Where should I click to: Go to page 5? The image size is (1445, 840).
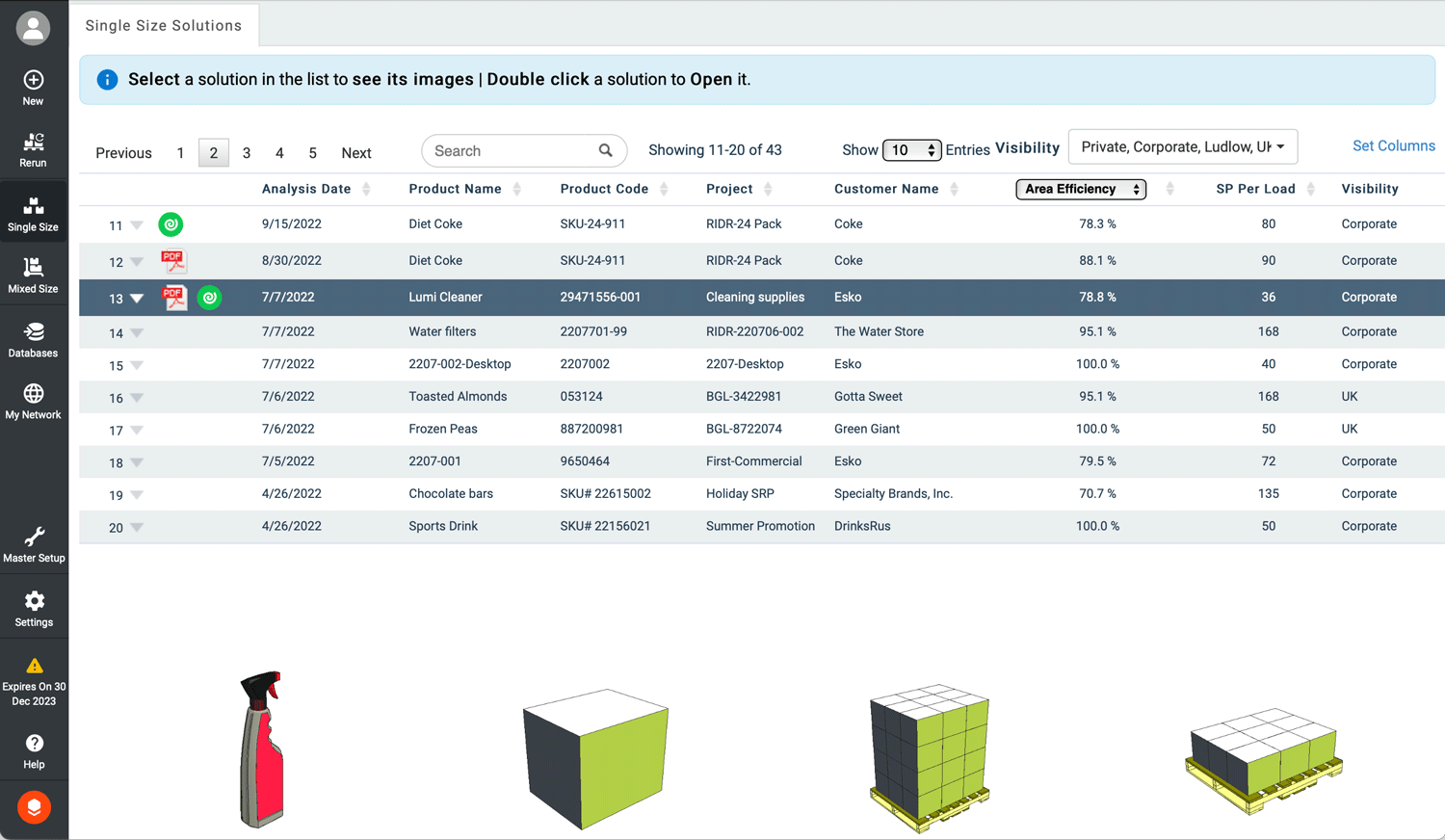312,153
